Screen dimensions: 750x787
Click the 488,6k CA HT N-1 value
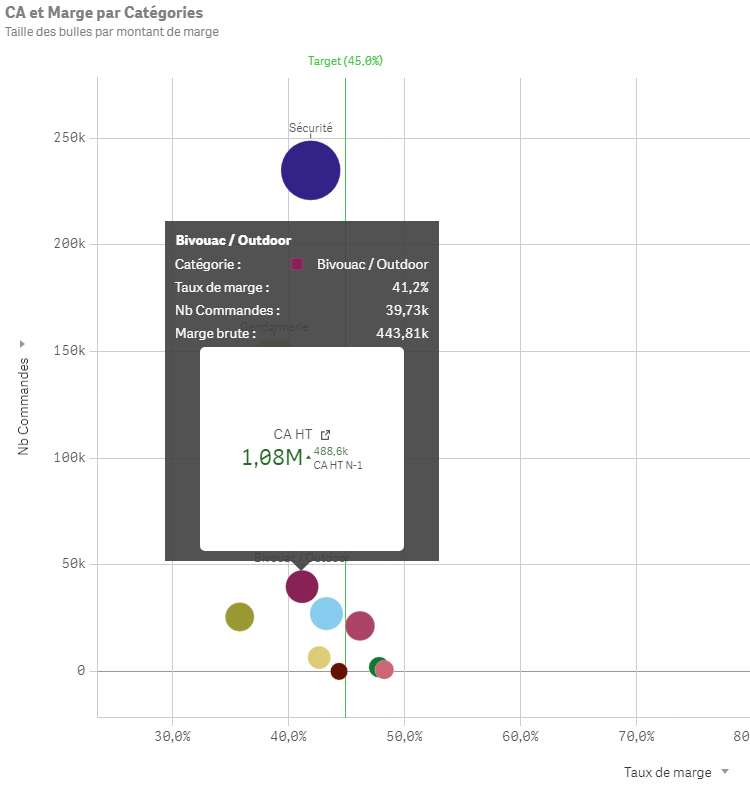click(x=331, y=451)
